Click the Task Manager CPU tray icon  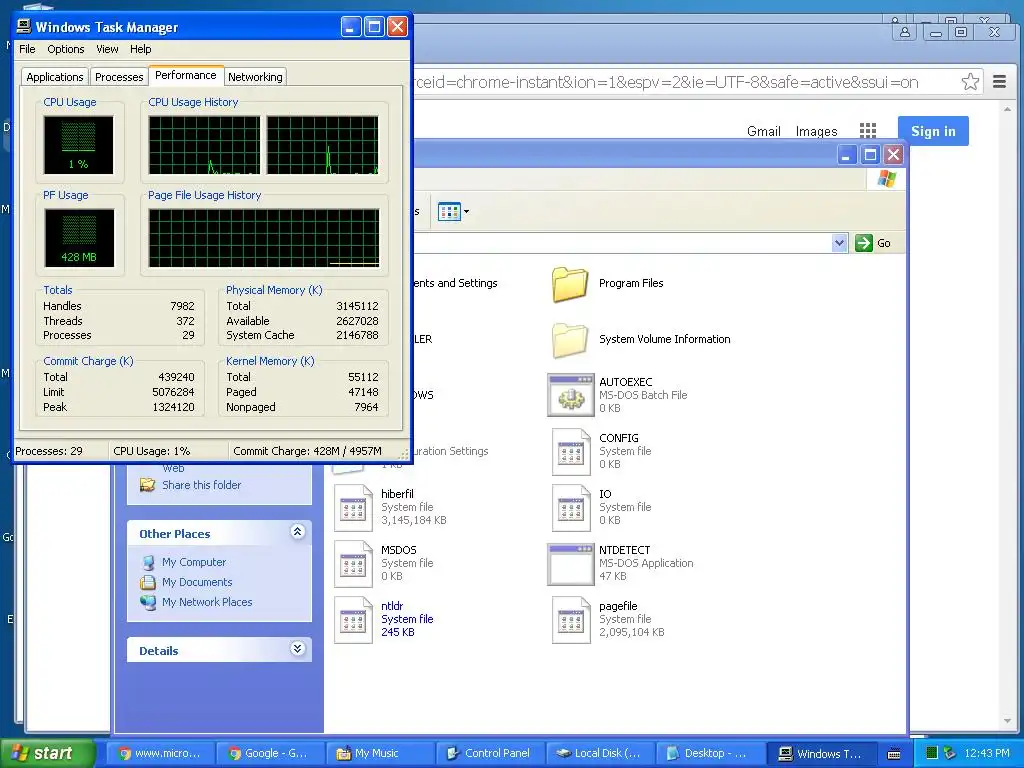(x=932, y=753)
